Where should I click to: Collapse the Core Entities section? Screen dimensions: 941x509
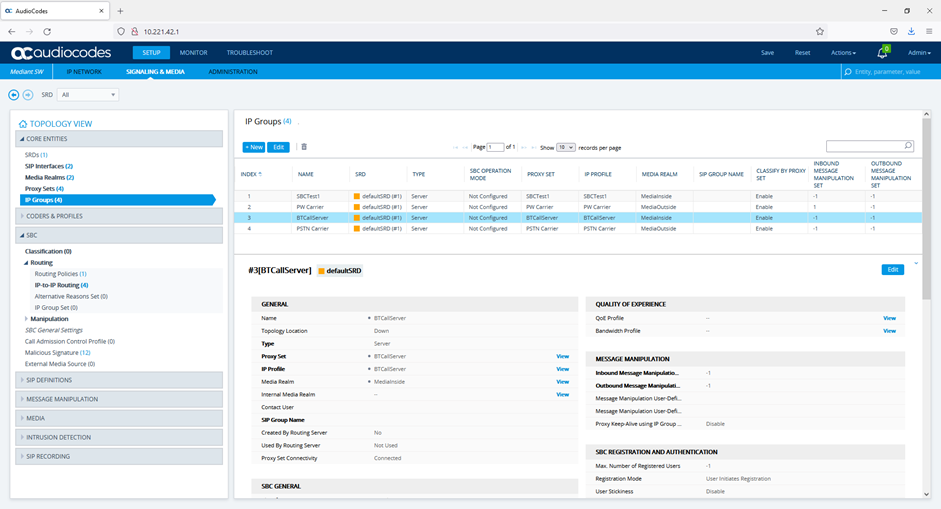coord(119,139)
